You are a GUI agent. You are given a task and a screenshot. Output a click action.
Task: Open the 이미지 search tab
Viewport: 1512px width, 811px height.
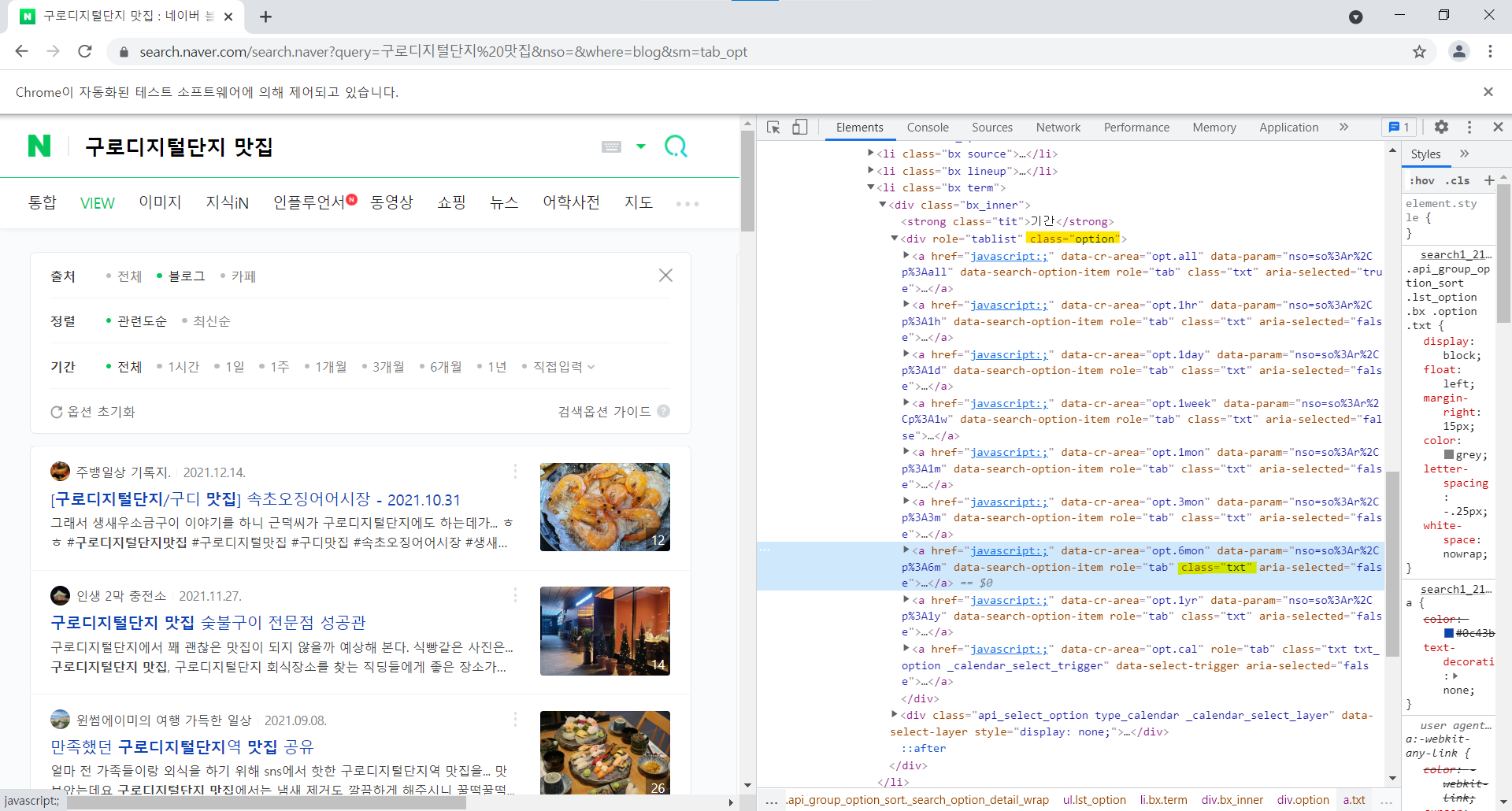point(160,202)
